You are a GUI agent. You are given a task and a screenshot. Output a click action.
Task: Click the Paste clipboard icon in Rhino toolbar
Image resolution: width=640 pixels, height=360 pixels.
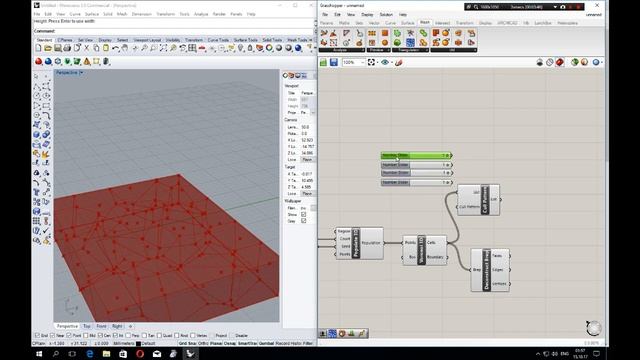(106, 48)
